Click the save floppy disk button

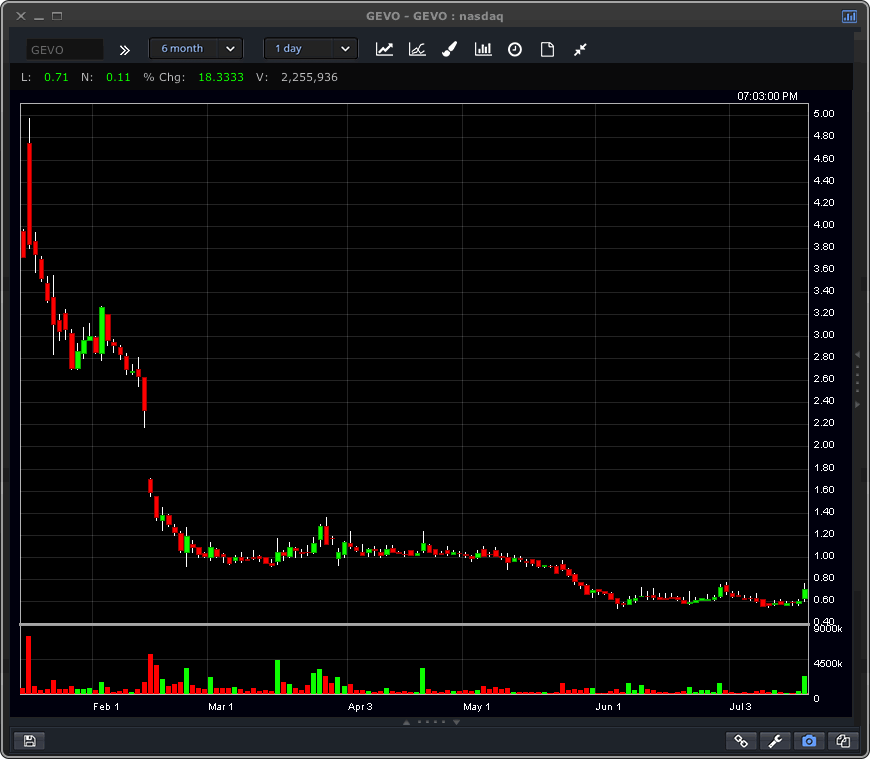click(29, 741)
